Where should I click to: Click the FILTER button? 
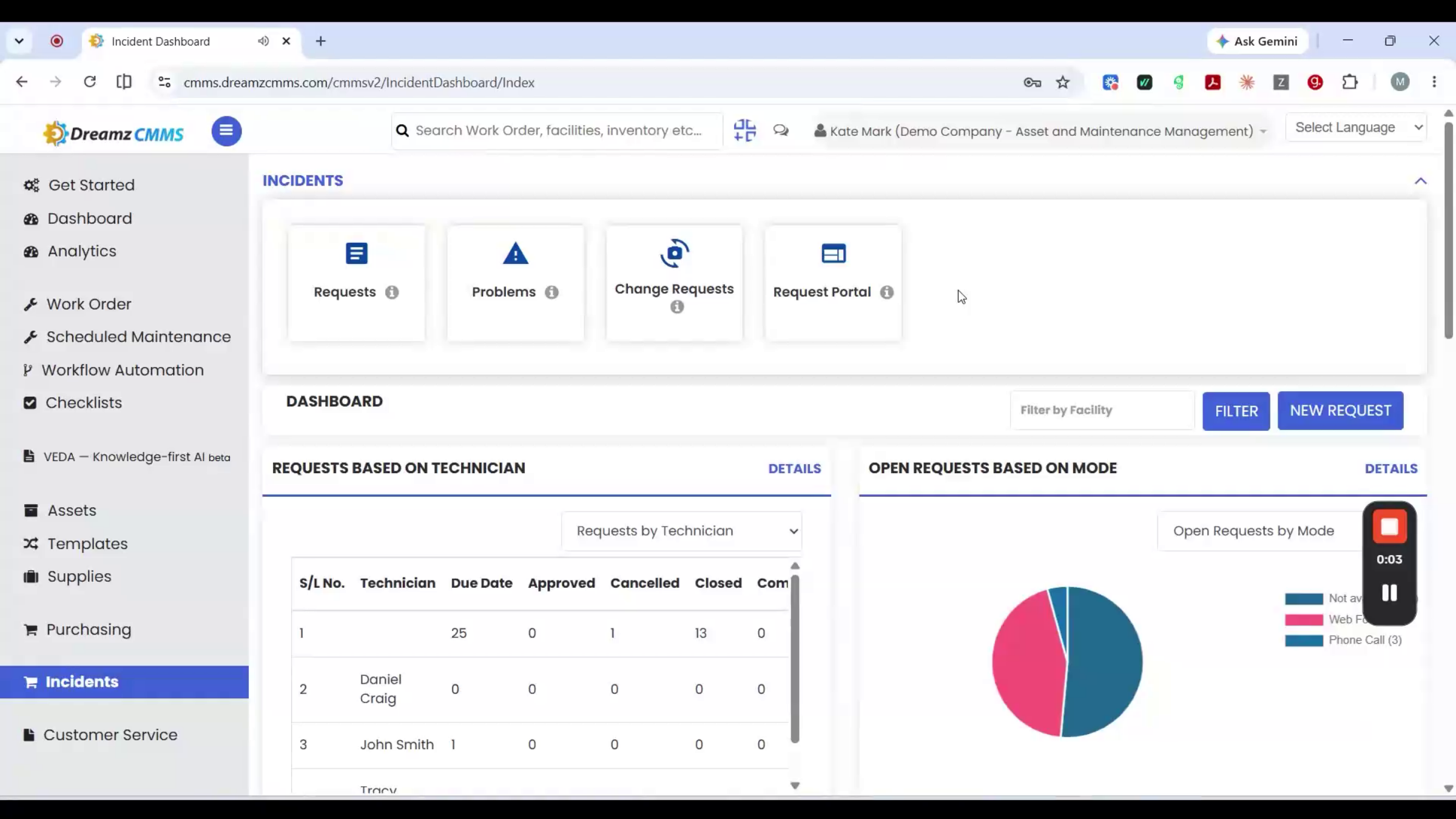pos(1236,411)
